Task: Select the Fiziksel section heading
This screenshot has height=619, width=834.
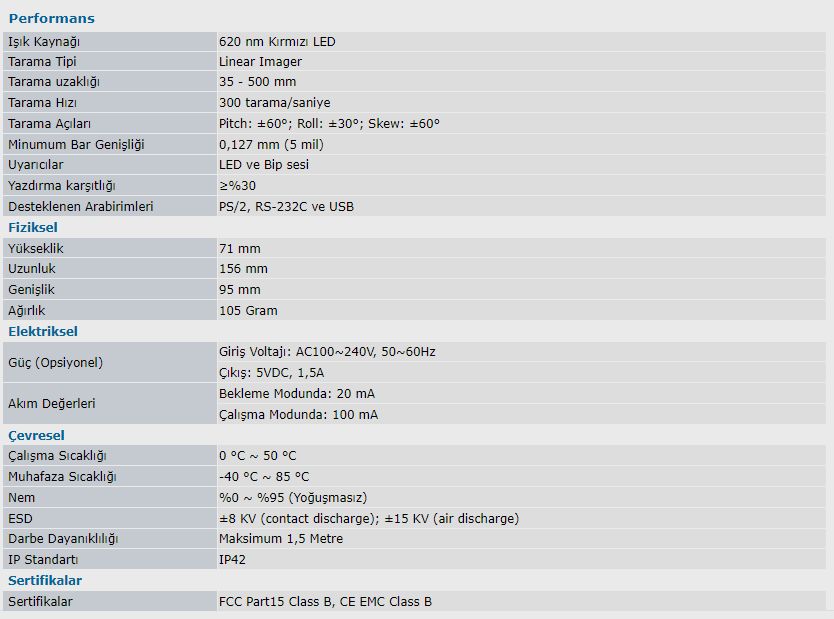Action: click(x=33, y=227)
